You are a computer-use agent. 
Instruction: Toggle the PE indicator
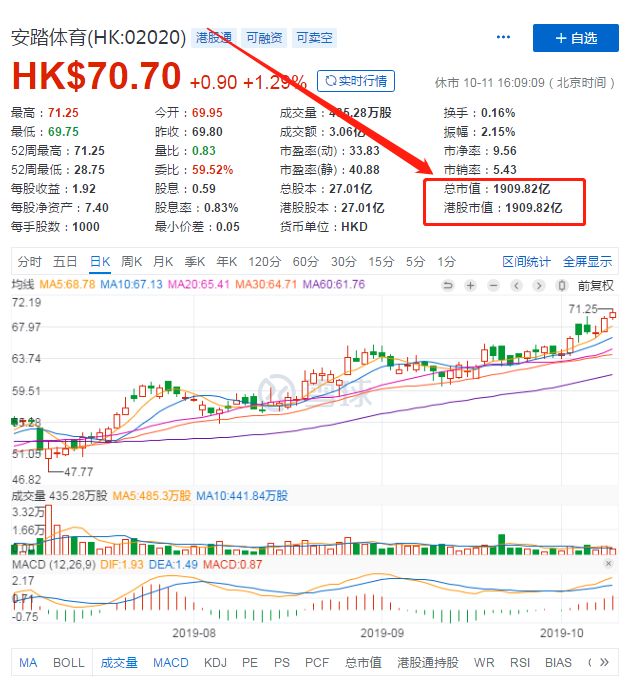[250, 663]
